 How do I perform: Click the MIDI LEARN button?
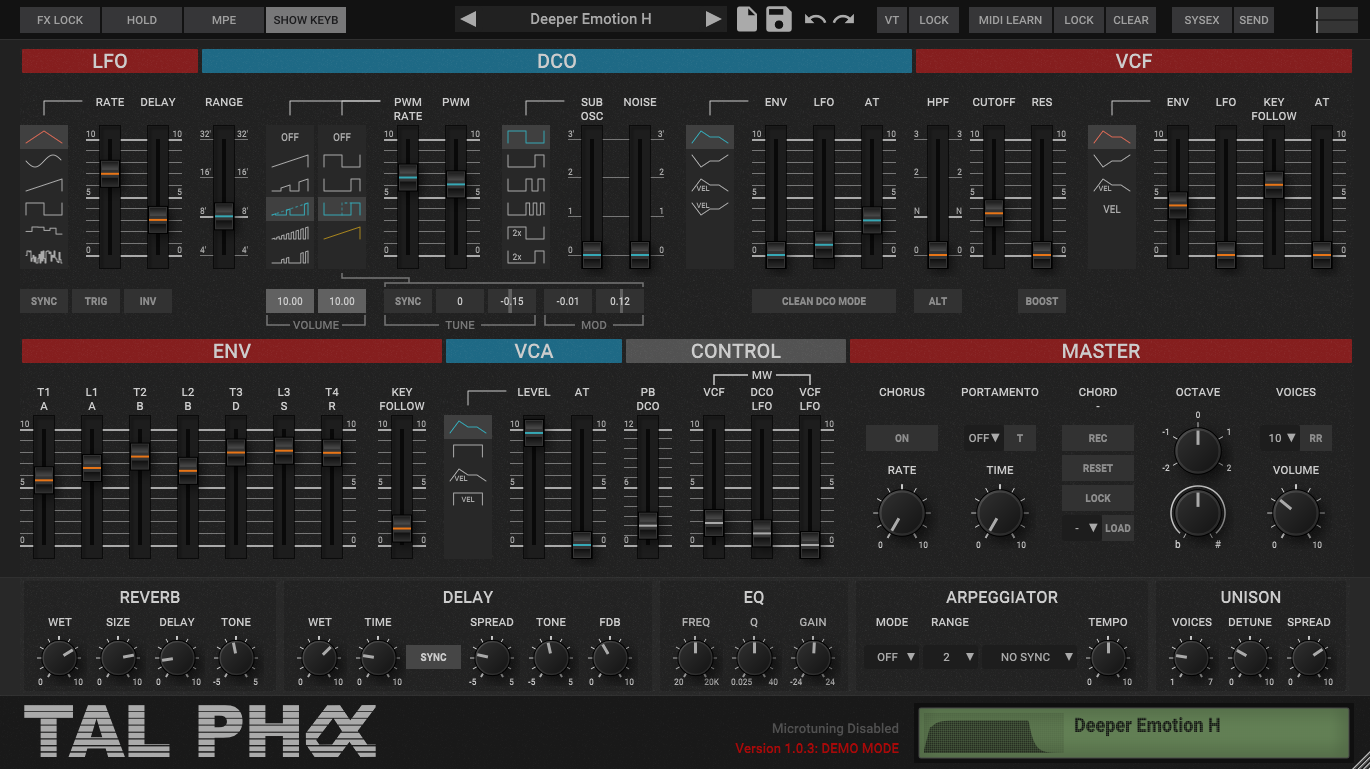point(1010,20)
